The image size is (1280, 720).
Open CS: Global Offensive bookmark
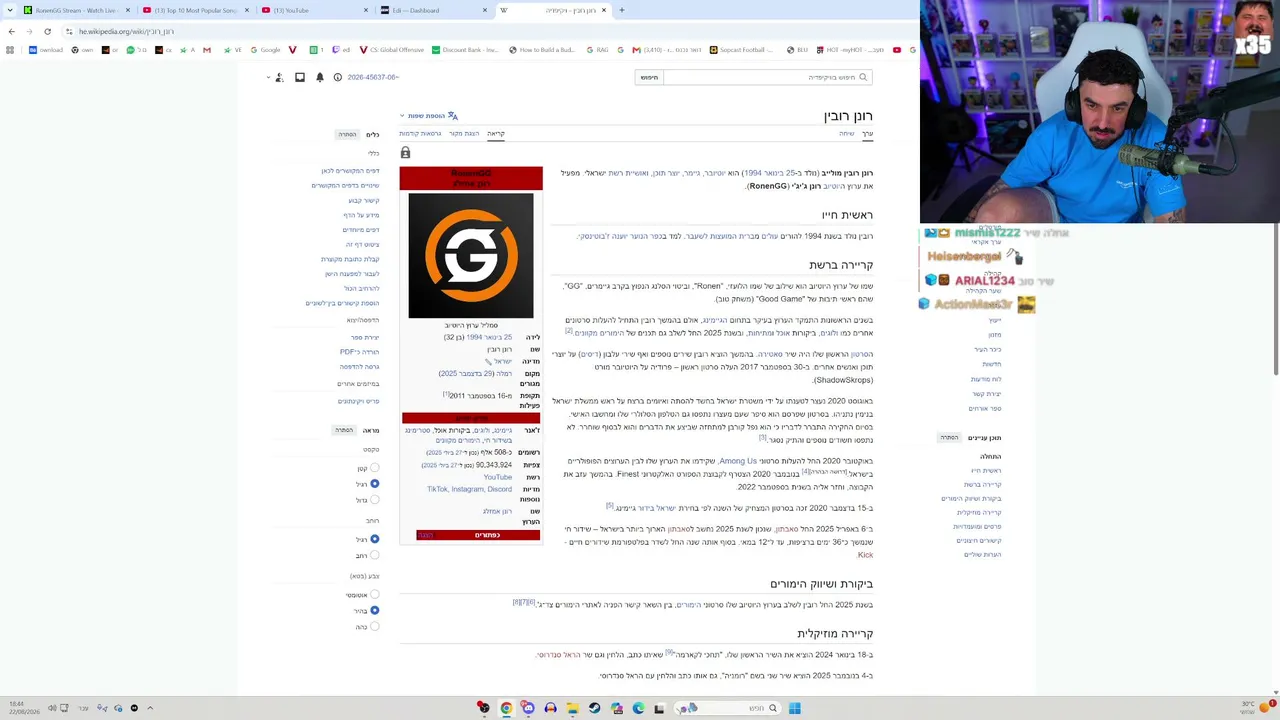(x=392, y=50)
